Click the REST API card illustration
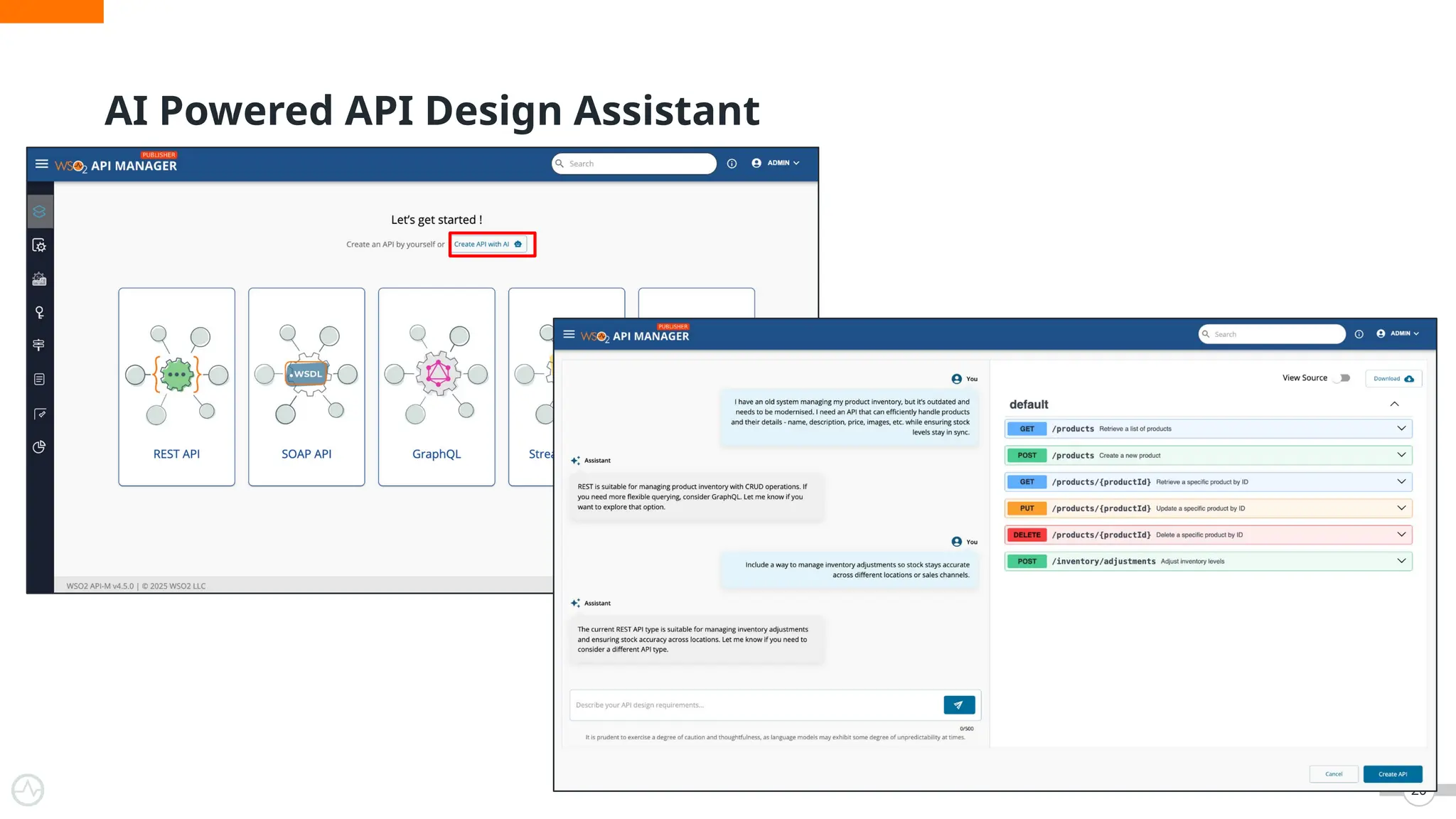The height and width of the screenshot is (819, 1456). click(x=177, y=375)
